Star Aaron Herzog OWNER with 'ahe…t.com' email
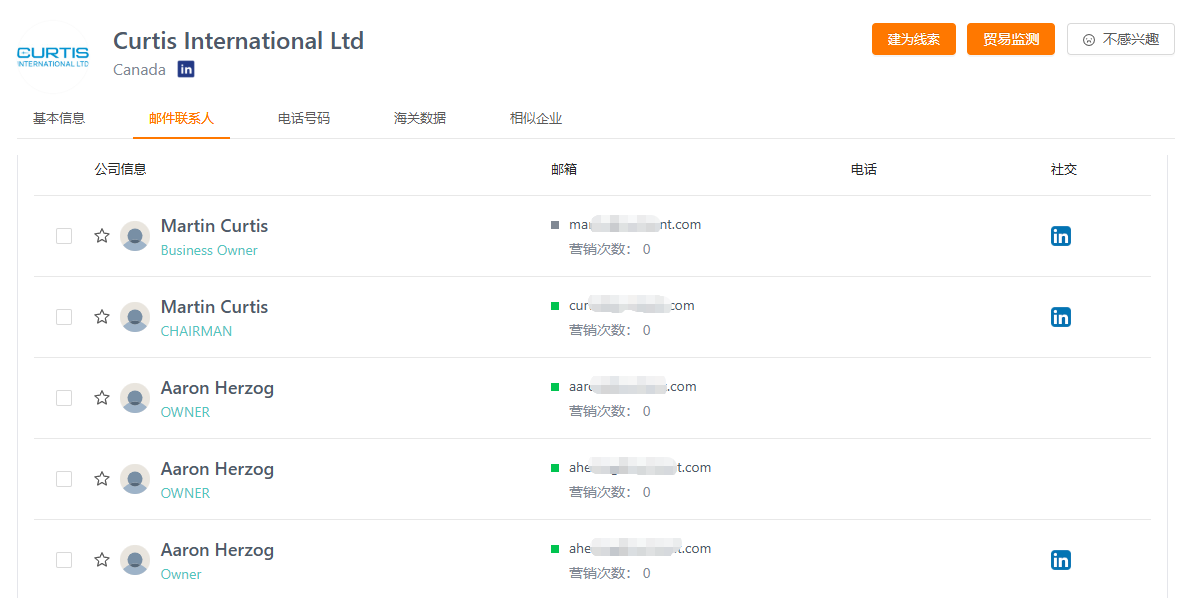Viewport: 1188px width, 598px height. (x=102, y=479)
